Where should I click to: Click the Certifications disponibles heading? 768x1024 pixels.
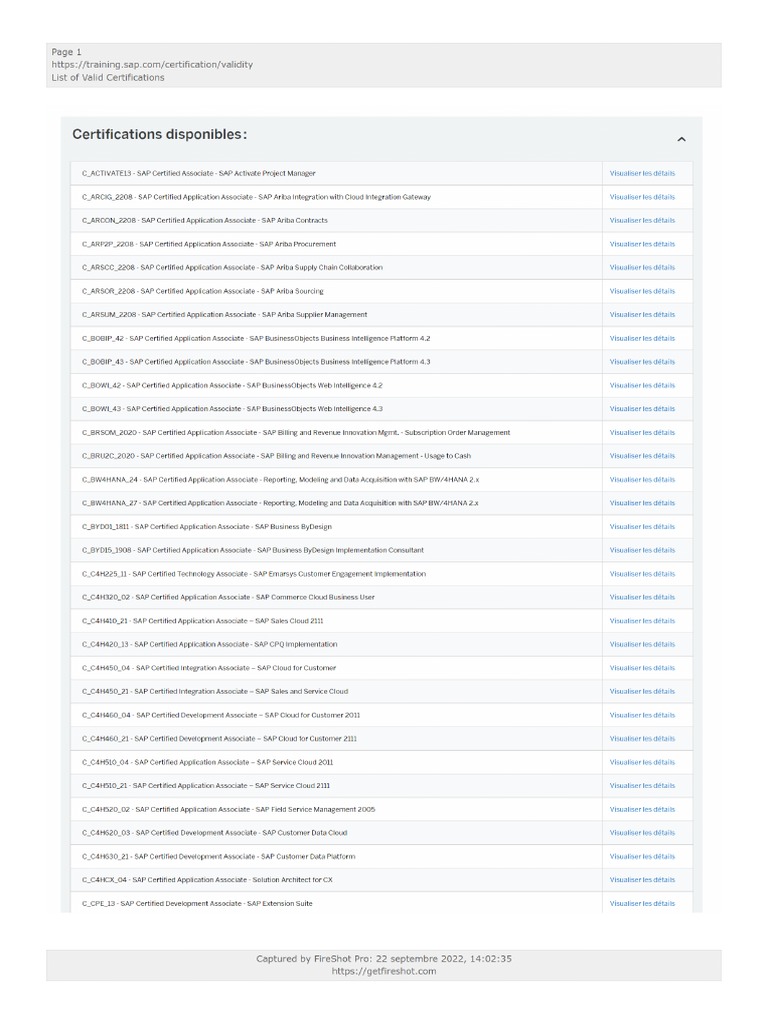pyautogui.click(x=160, y=135)
